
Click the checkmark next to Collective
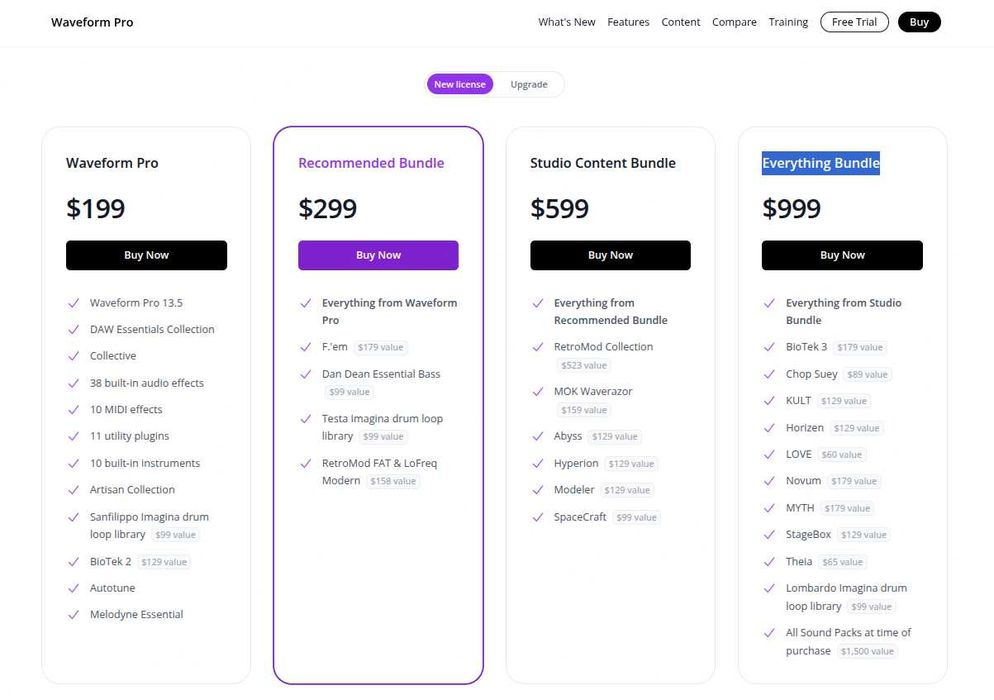coord(73,356)
